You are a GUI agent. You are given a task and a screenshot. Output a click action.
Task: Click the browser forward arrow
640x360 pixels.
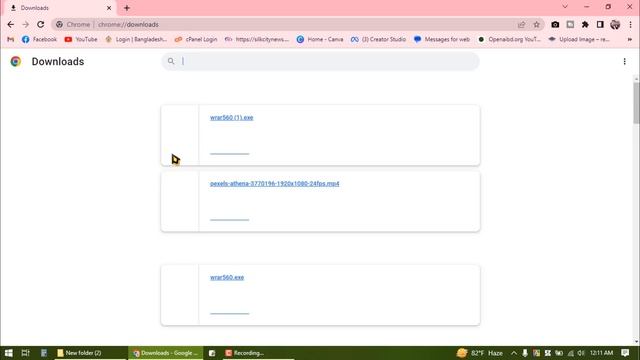26,24
